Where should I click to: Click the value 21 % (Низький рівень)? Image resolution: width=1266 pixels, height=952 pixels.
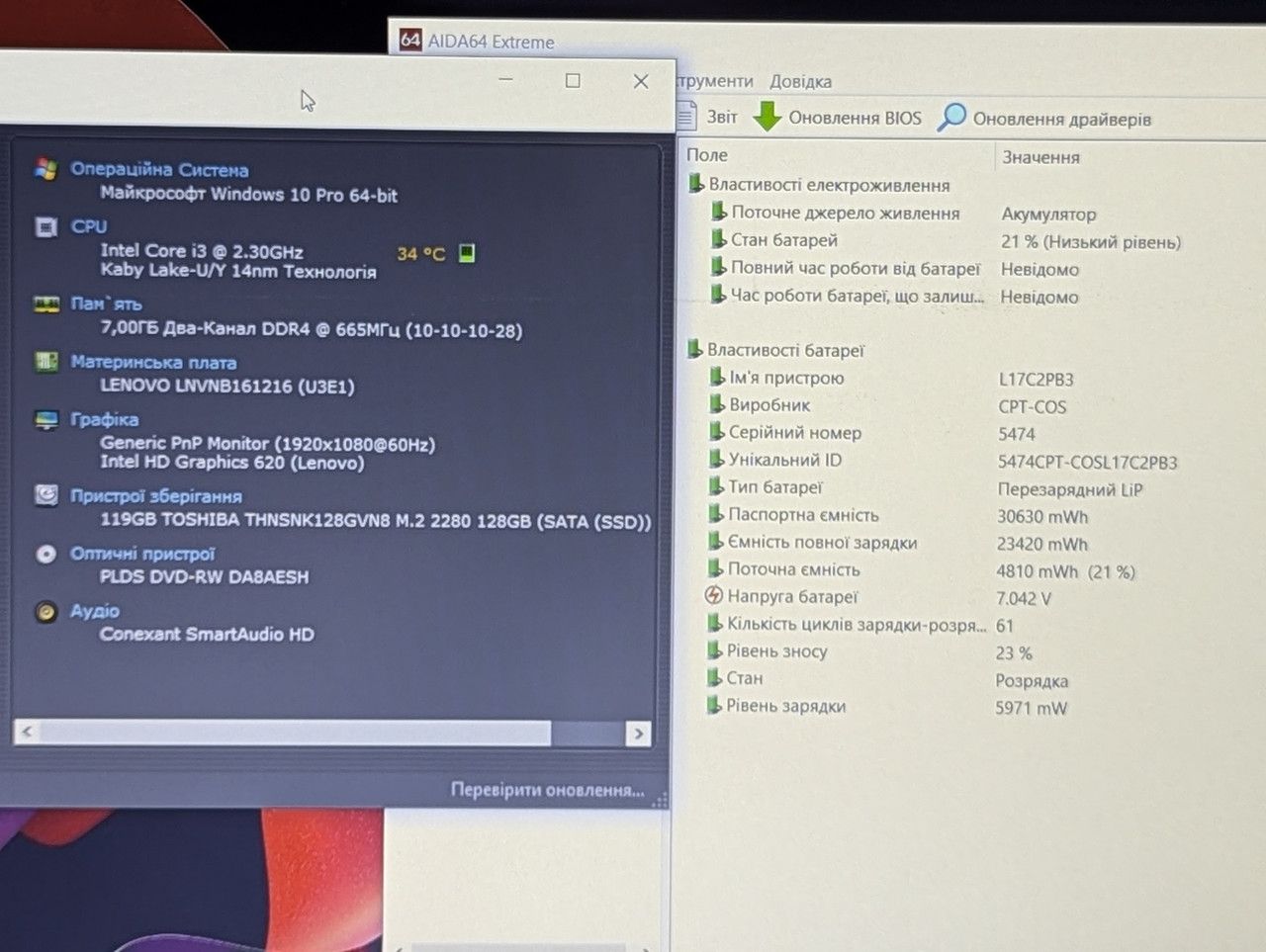click(1091, 242)
